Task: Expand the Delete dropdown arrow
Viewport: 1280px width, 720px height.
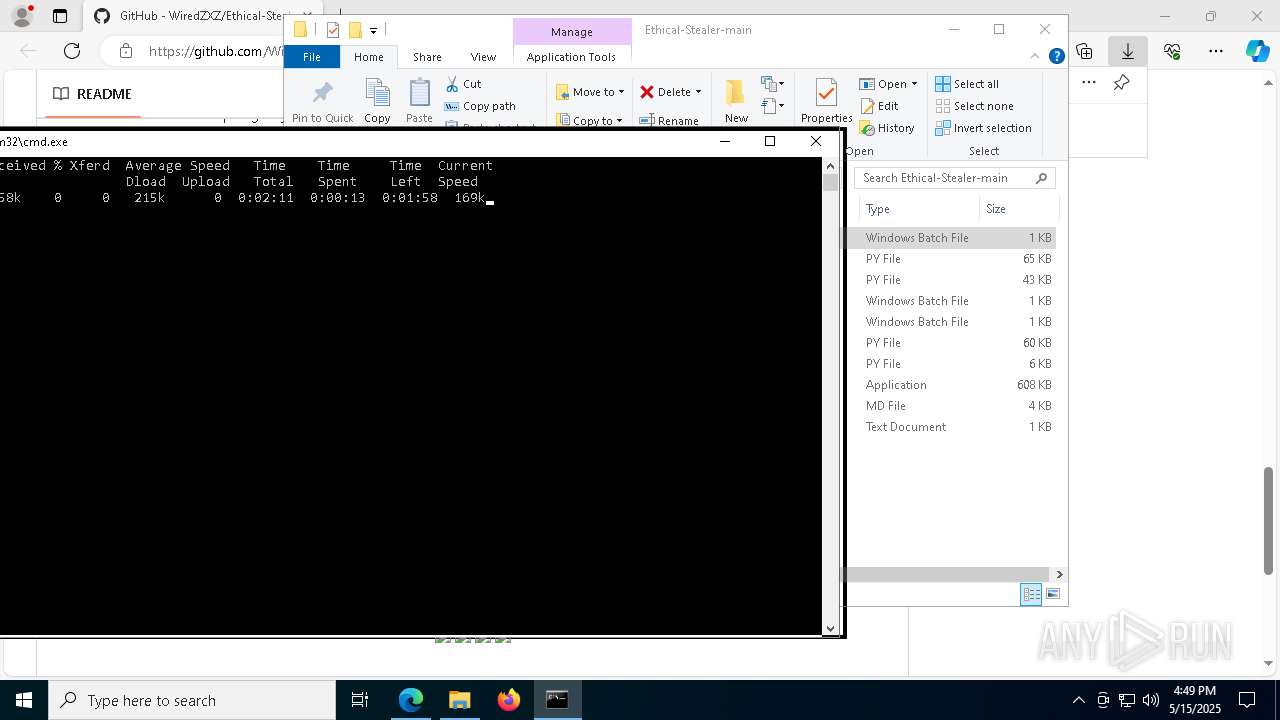Action: click(x=698, y=92)
